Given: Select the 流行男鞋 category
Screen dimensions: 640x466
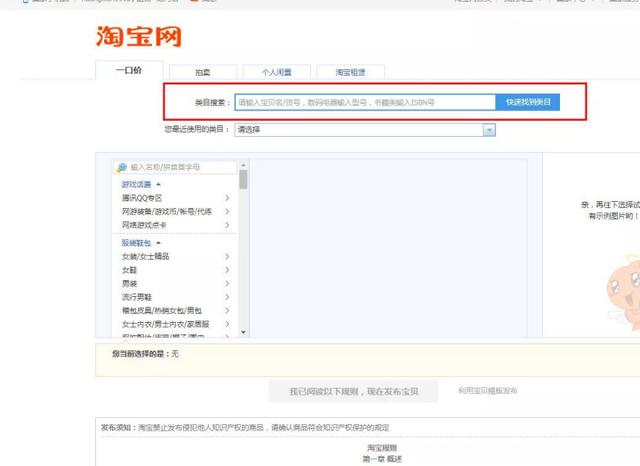Looking at the screenshot, I should 137,297.
